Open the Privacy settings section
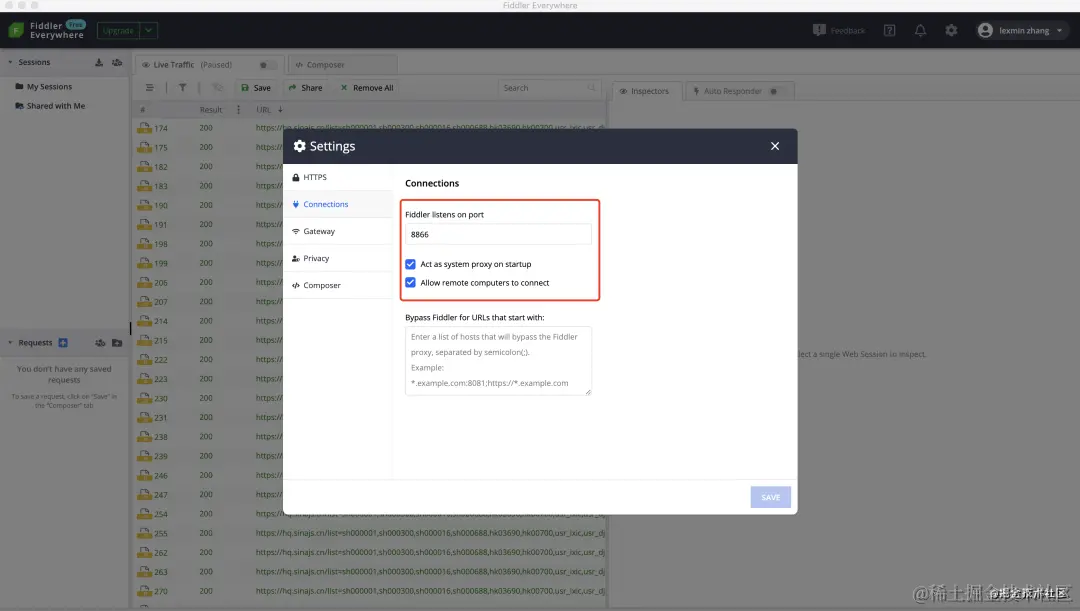The image size is (1080, 611). click(338, 258)
